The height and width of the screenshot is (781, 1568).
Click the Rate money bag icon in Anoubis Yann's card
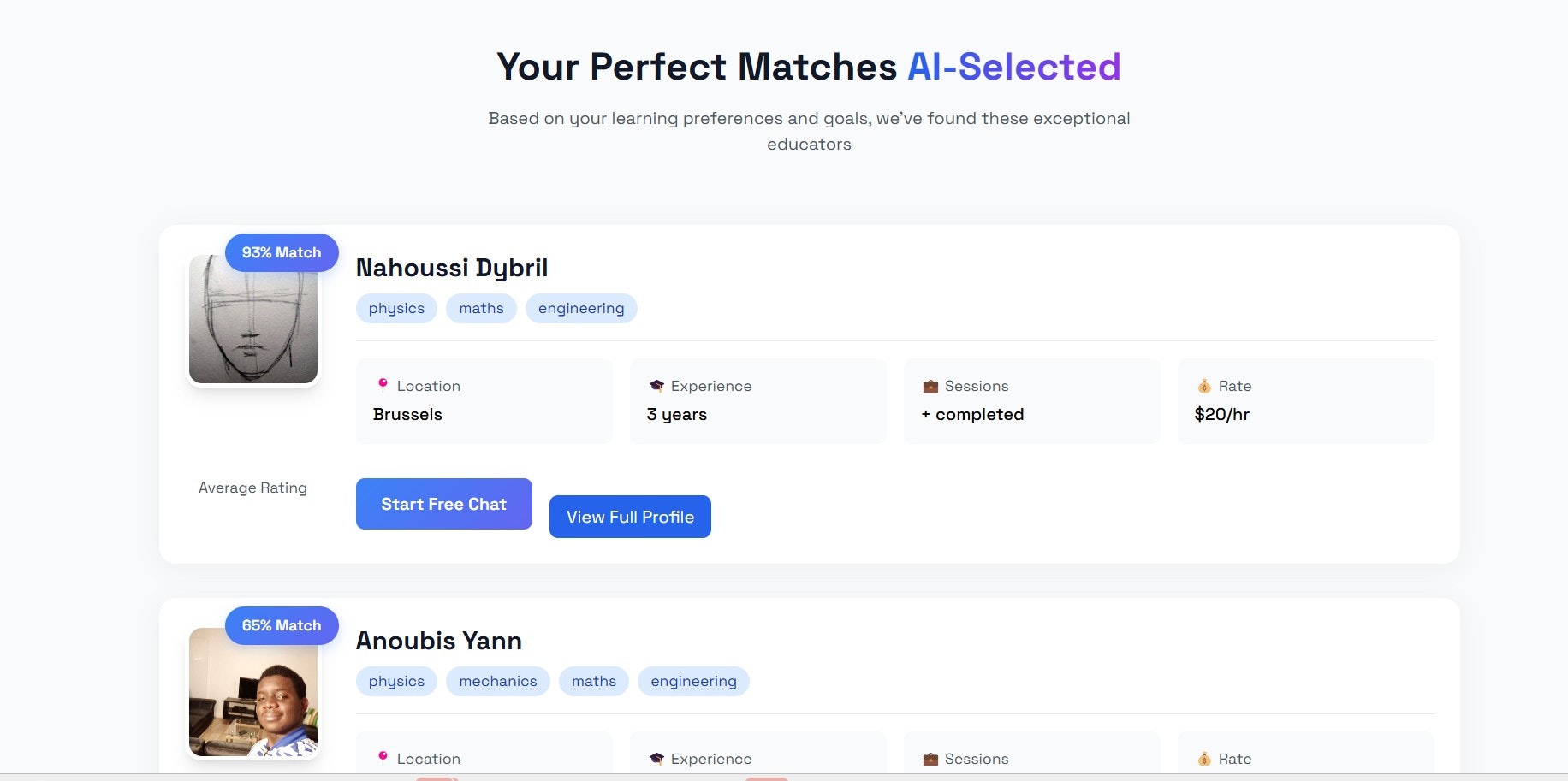coord(1204,759)
